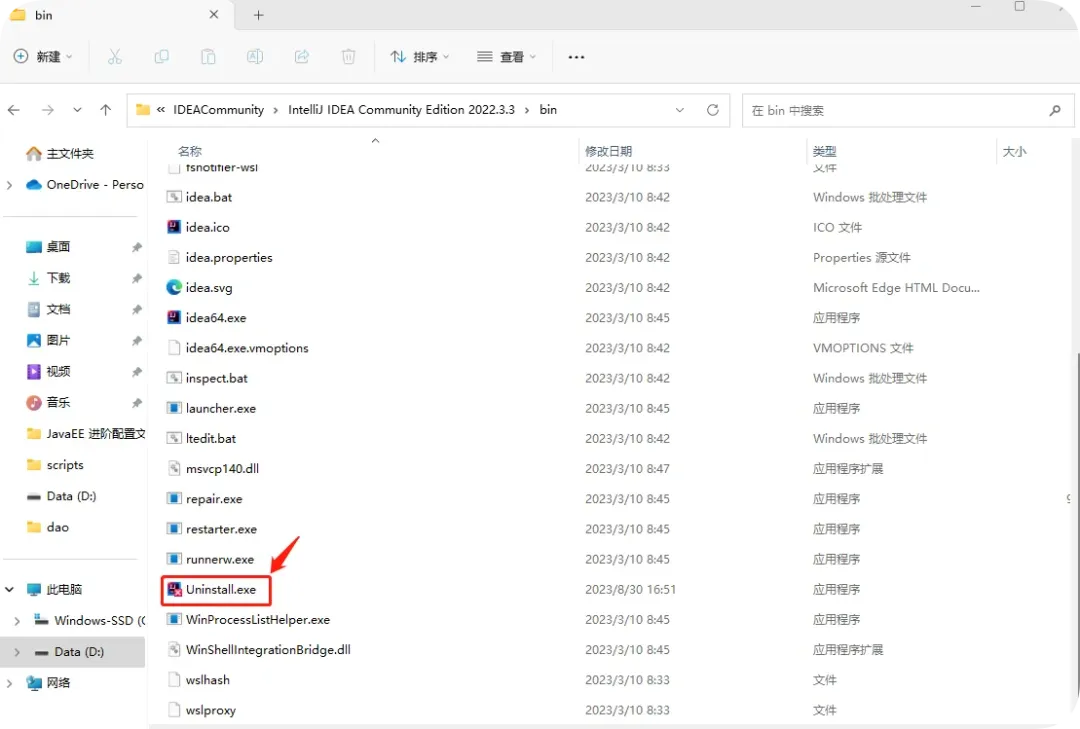Open the 查看 (View) dropdown
Image resolution: width=1080 pixels, height=729 pixels.
click(506, 57)
